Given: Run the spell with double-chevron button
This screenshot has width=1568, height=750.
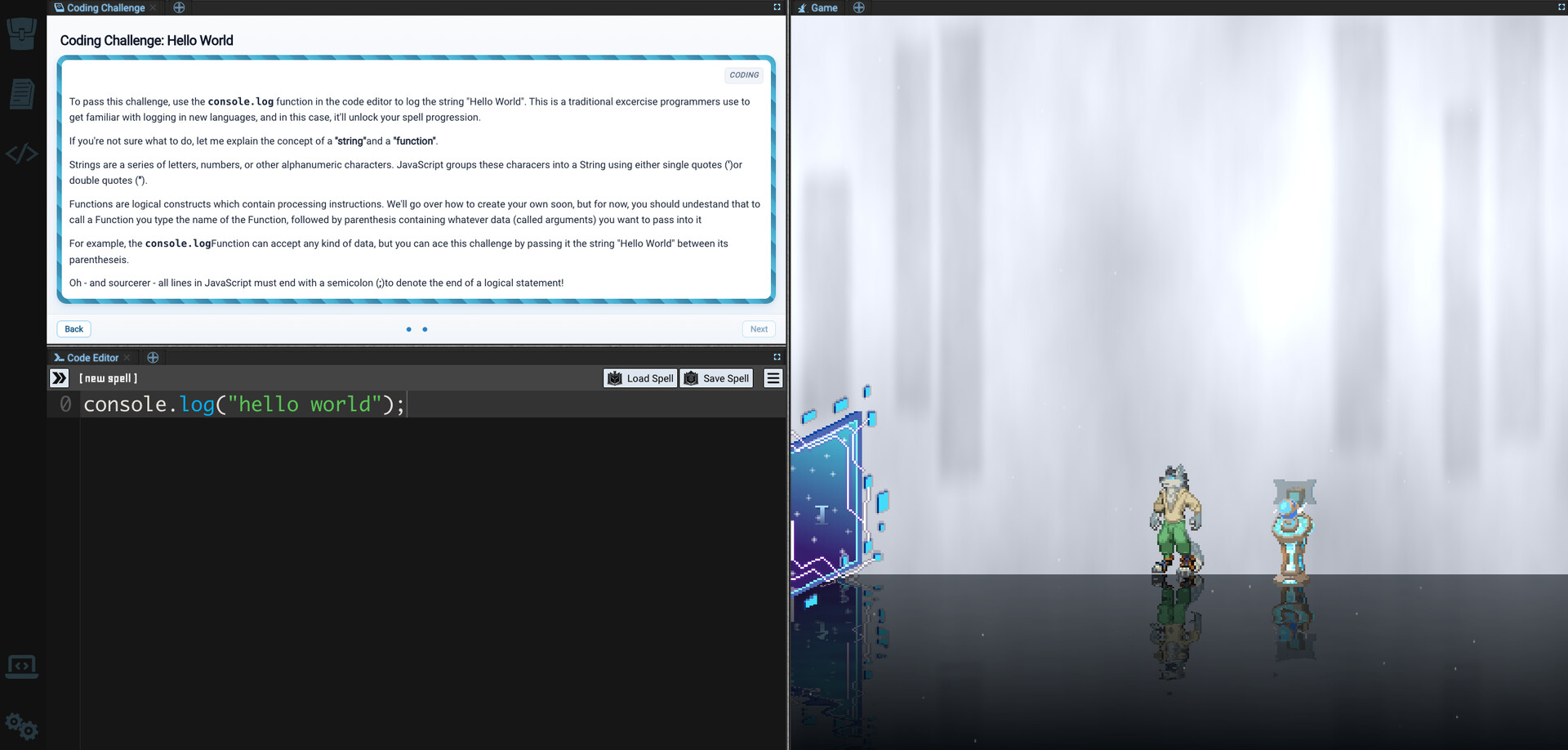Looking at the screenshot, I should point(60,378).
